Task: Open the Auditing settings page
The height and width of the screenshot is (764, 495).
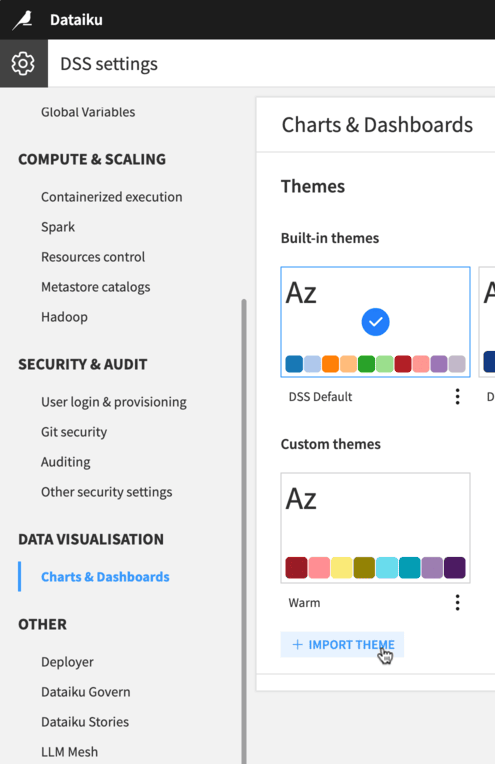Action: coord(66,462)
